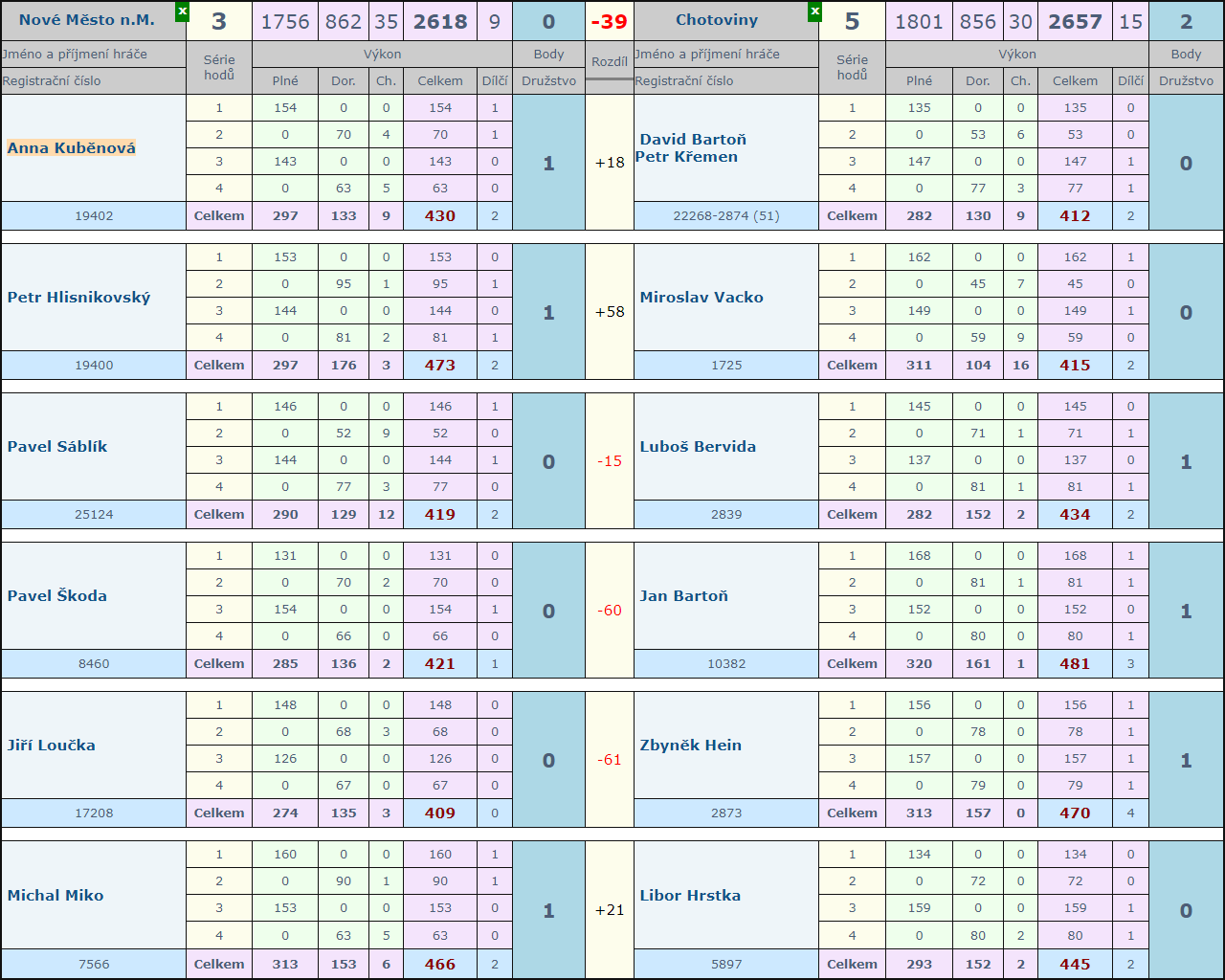Click the +21 difference cell
This screenshot has height=980, width=1225.
coord(610,910)
